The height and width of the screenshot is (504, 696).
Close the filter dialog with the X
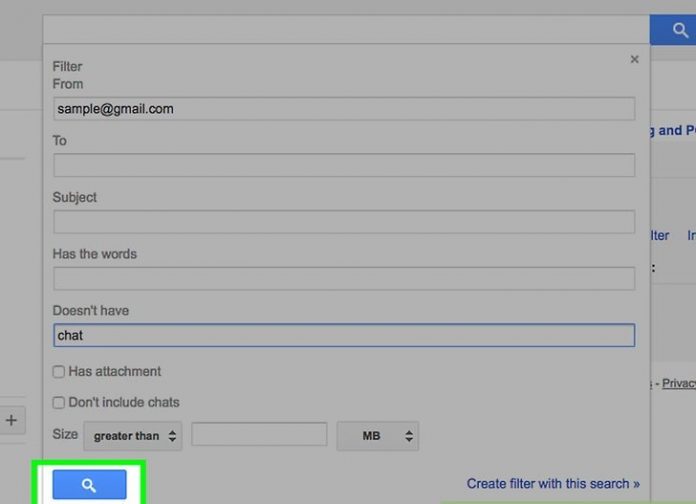coord(634,60)
